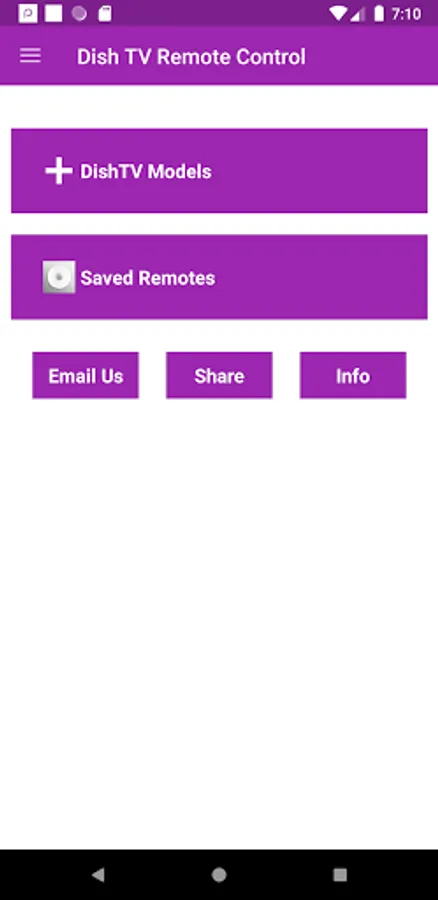Open the DishTV Models list
The width and height of the screenshot is (438, 900).
(219, 170)
